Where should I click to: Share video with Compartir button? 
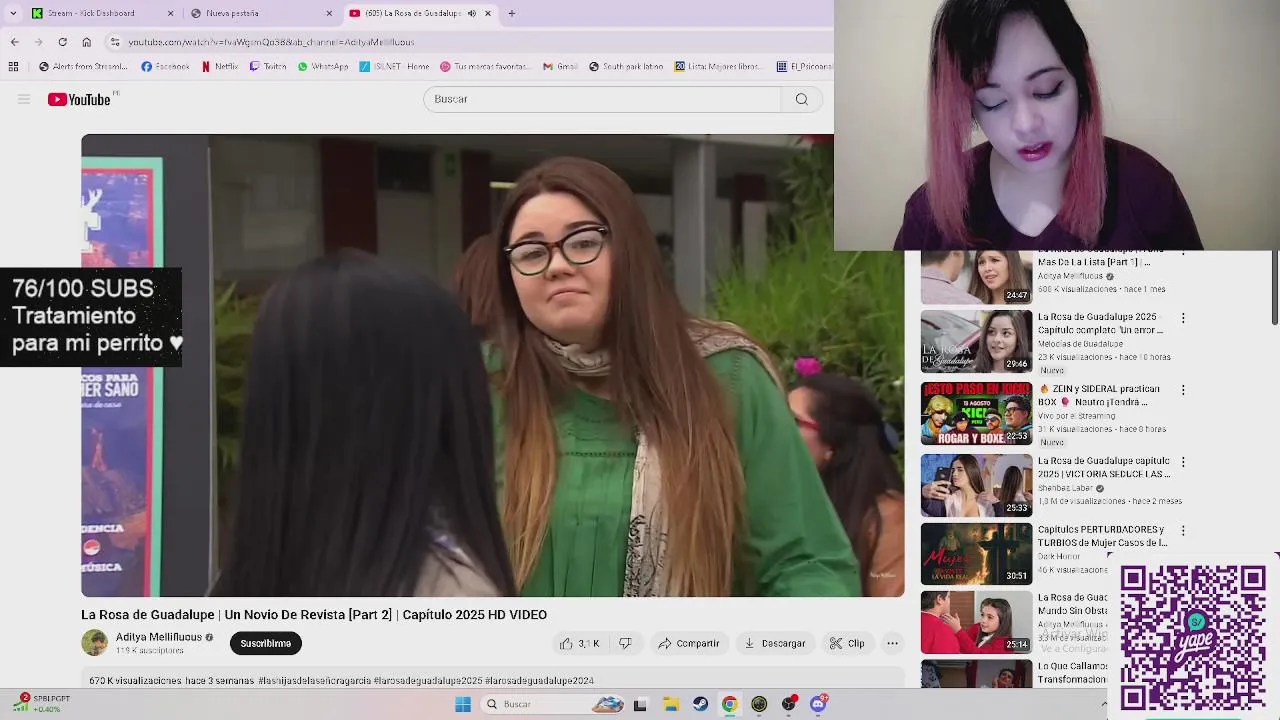(689, 643)
